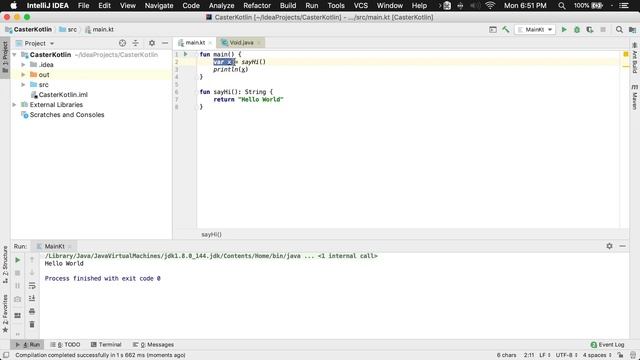Select the main.kt editor tab

coord(195,42)
